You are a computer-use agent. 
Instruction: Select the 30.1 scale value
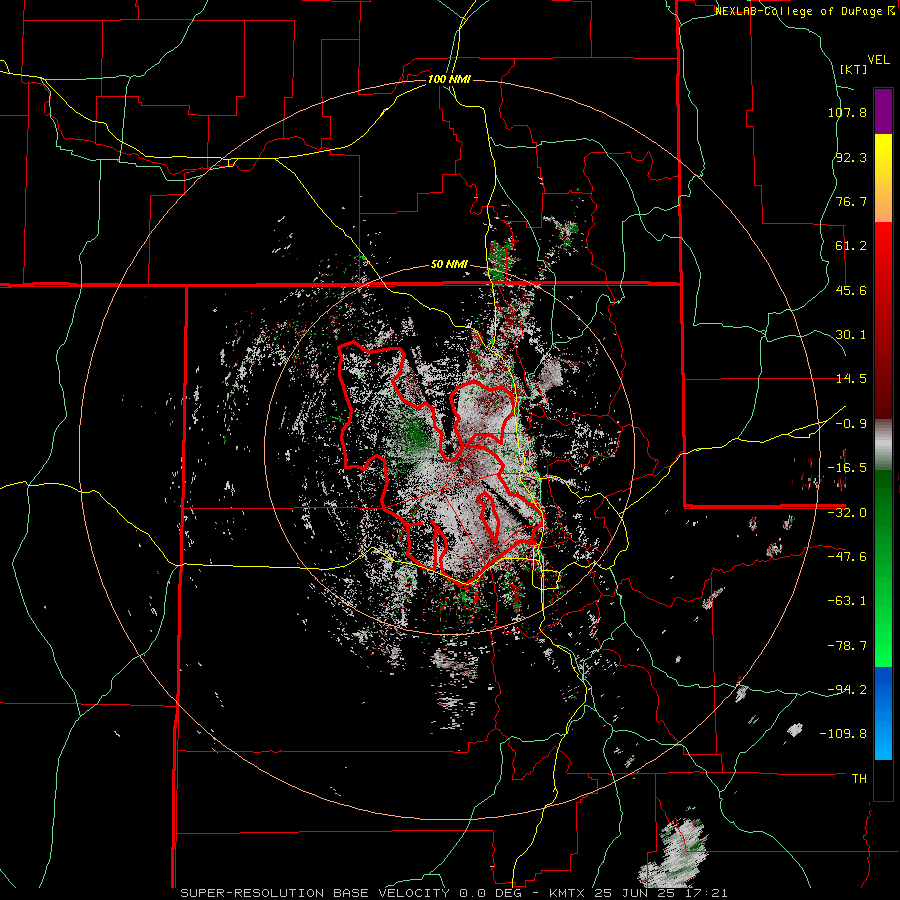coord(851,335)
